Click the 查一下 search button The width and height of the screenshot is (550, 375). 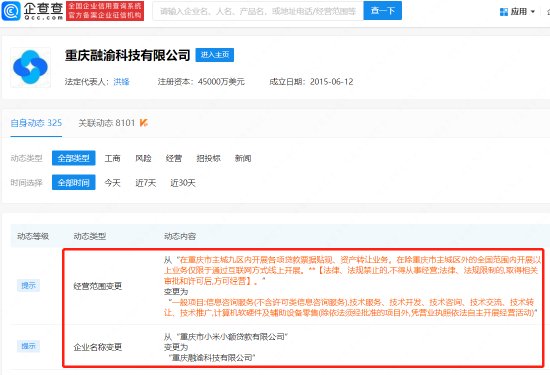click(383, 11)
